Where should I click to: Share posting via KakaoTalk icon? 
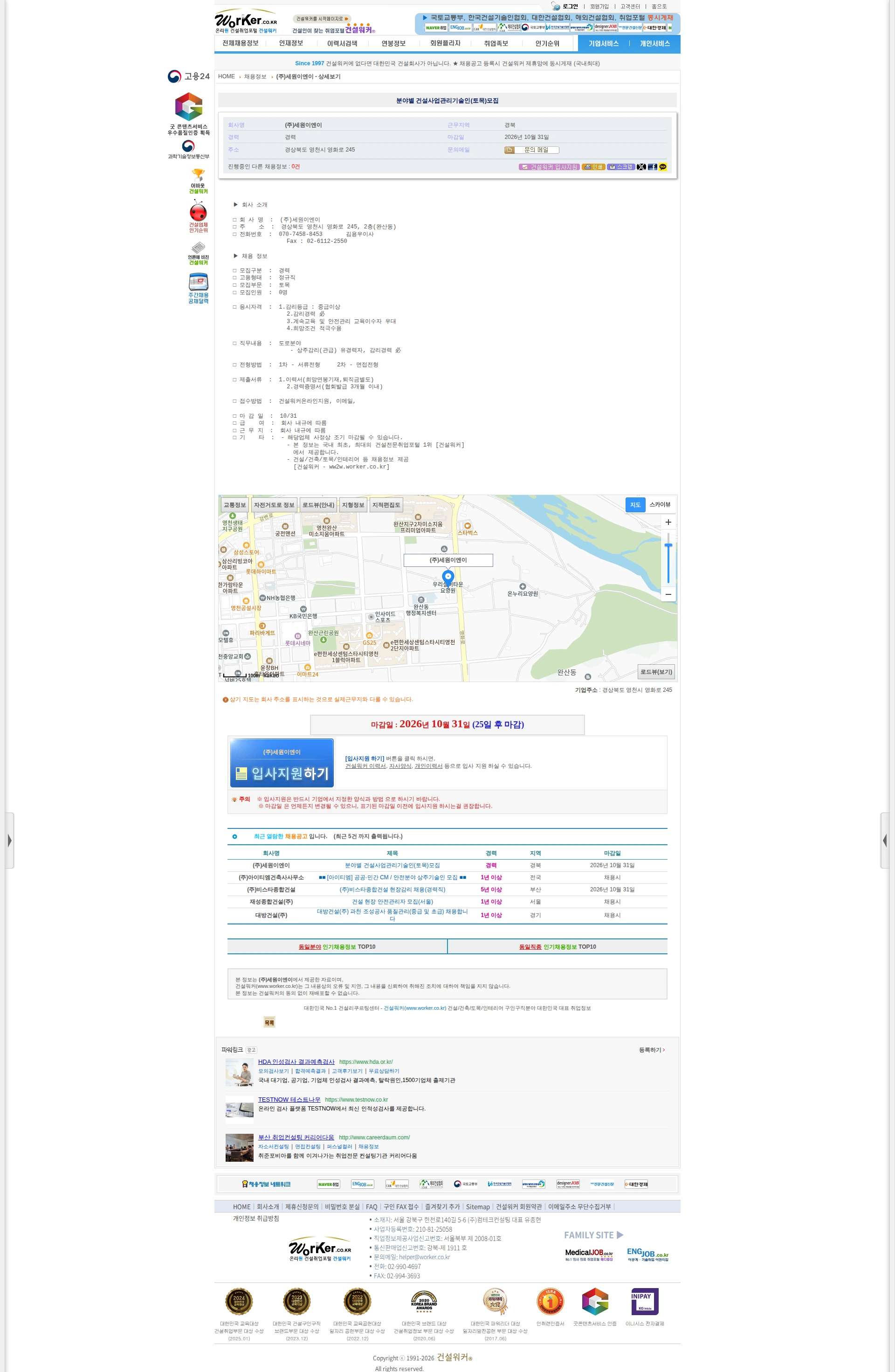663,167
